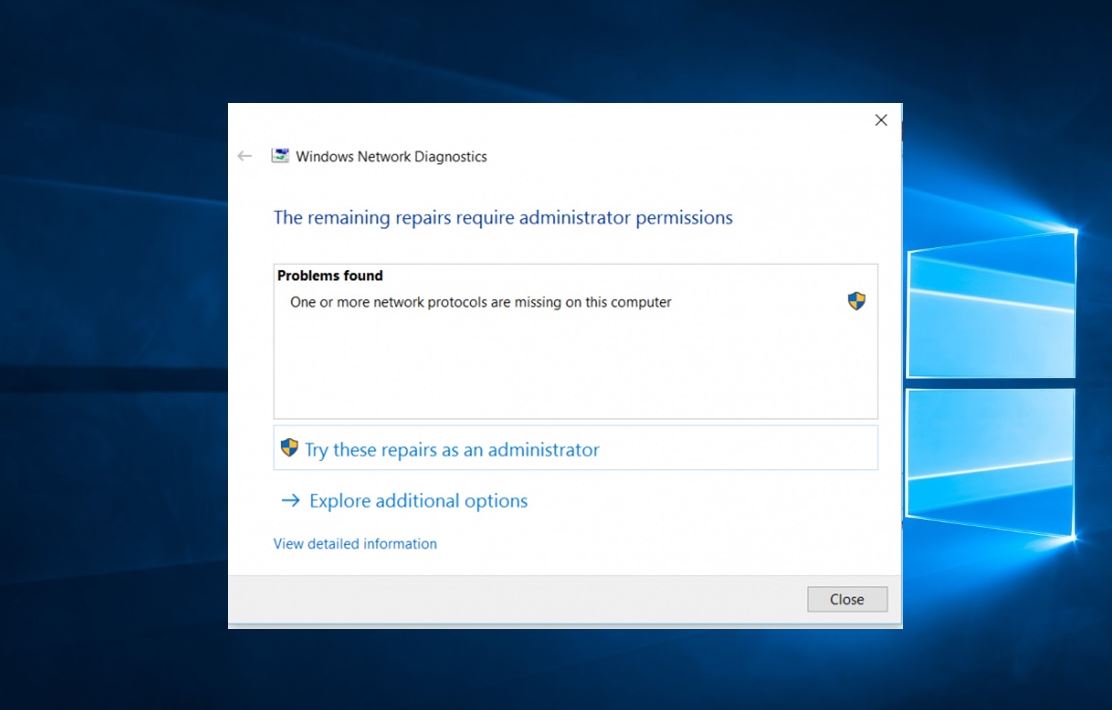Click the administrator permissions heading text

point(503,218)
